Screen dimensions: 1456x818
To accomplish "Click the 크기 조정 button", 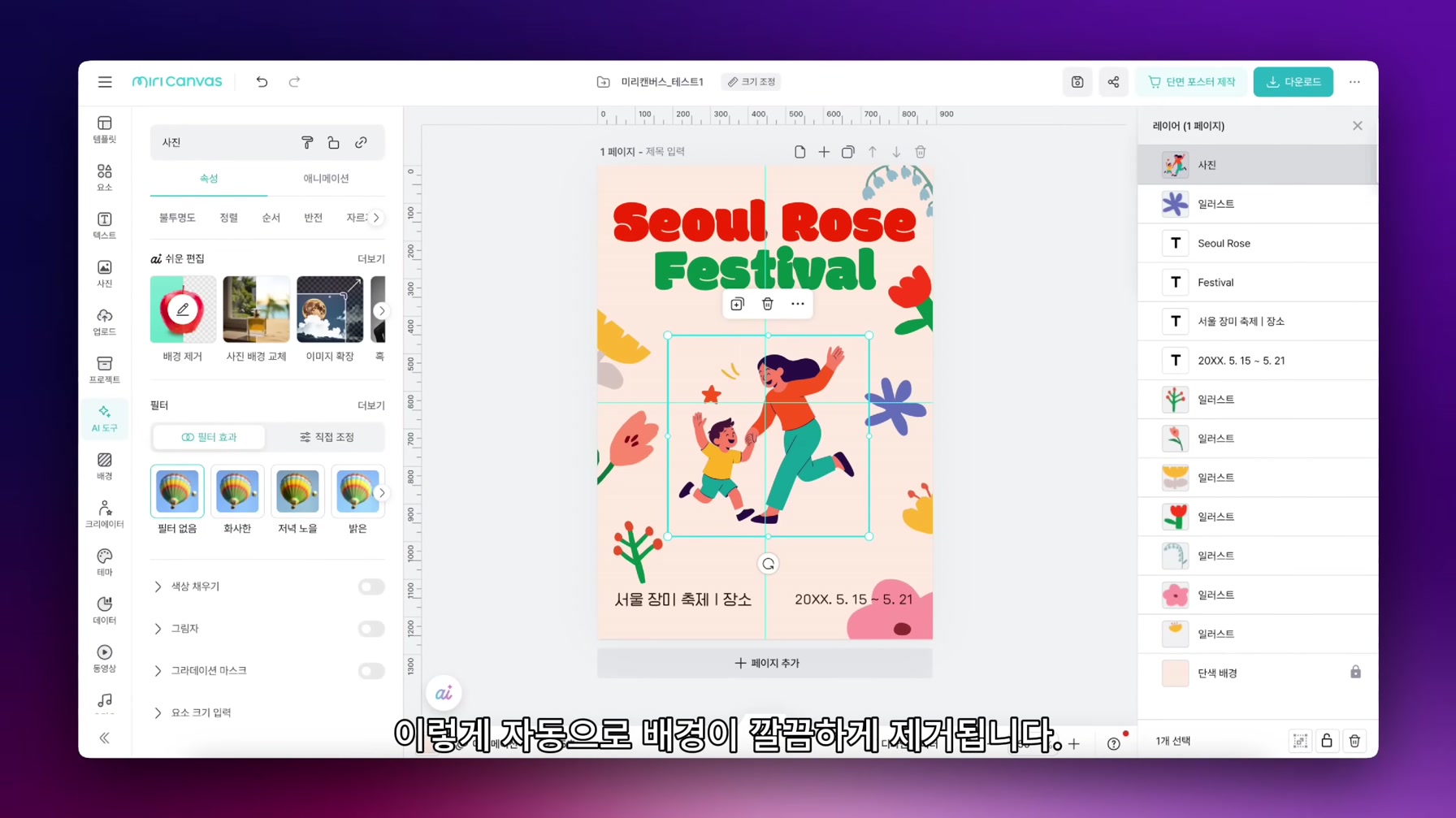I will (752, 82).
